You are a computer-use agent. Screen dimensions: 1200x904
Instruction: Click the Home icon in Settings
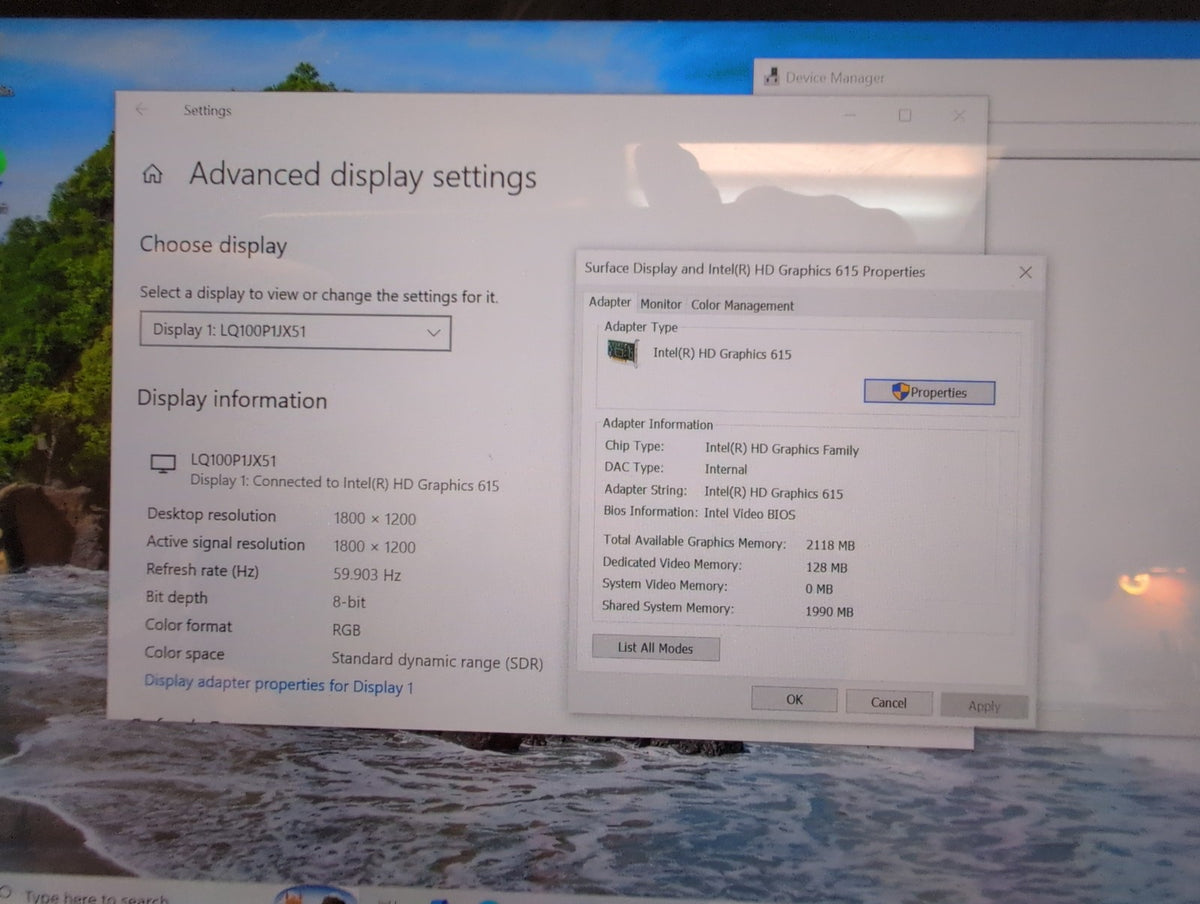tap(153, 175)
